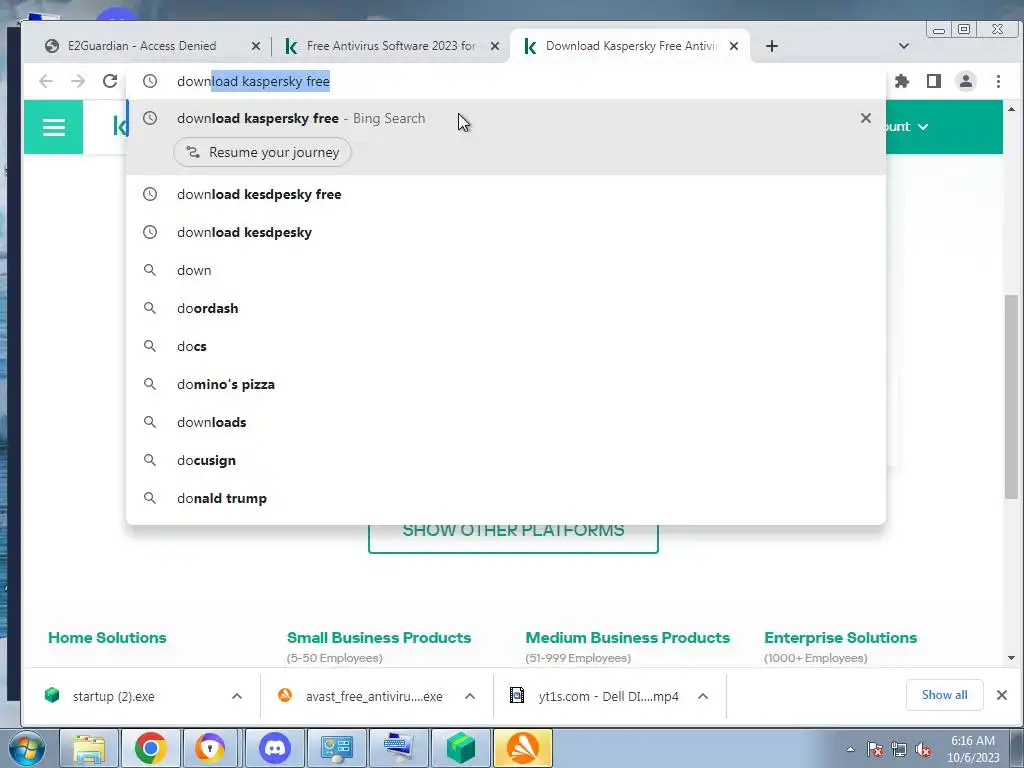Open the Chrome profile avatar icon
Screen dimensions: 1024x768
pos(966,81)
